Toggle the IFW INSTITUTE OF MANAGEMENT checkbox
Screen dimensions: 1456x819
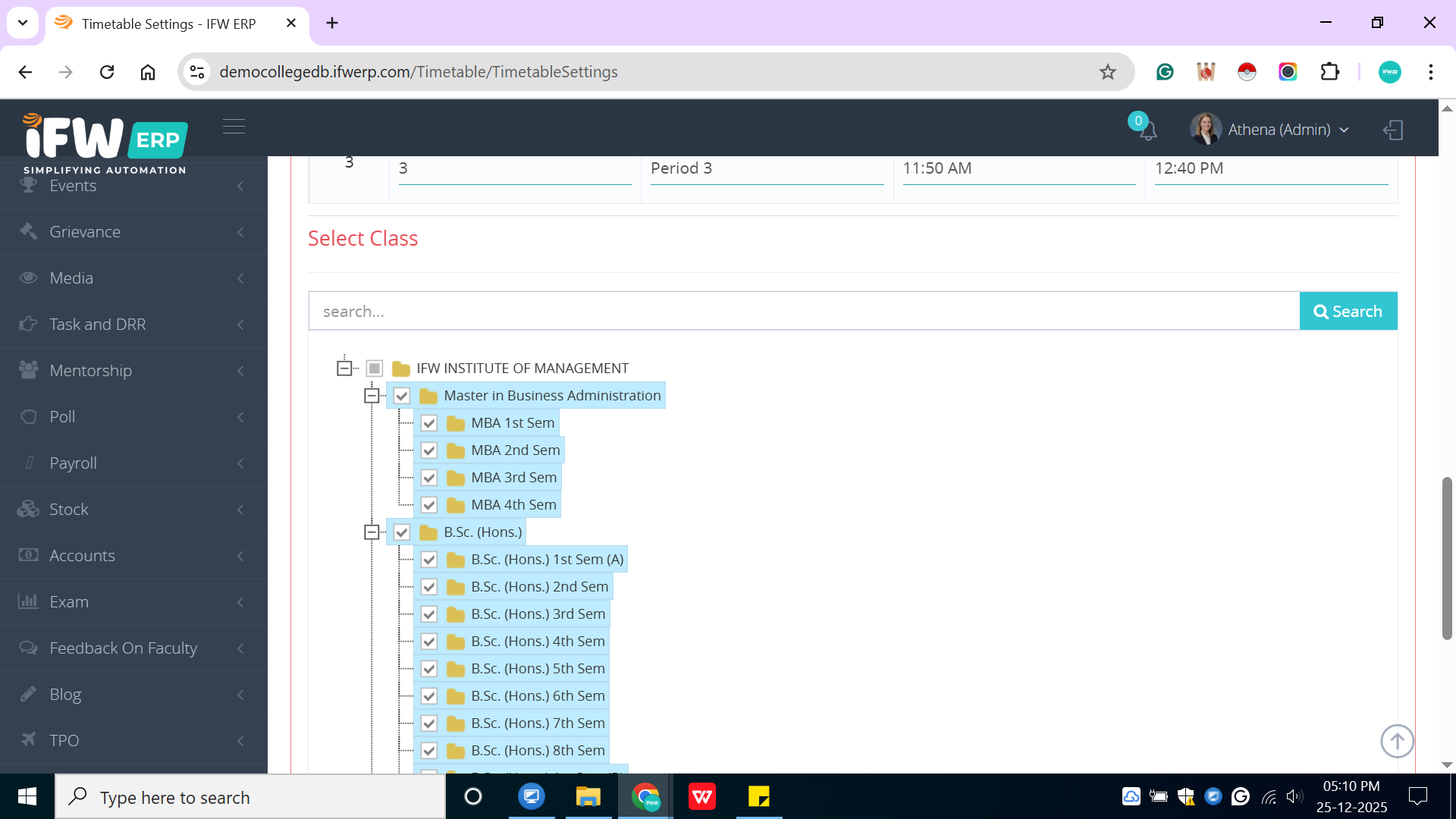[x=375, y=369]
